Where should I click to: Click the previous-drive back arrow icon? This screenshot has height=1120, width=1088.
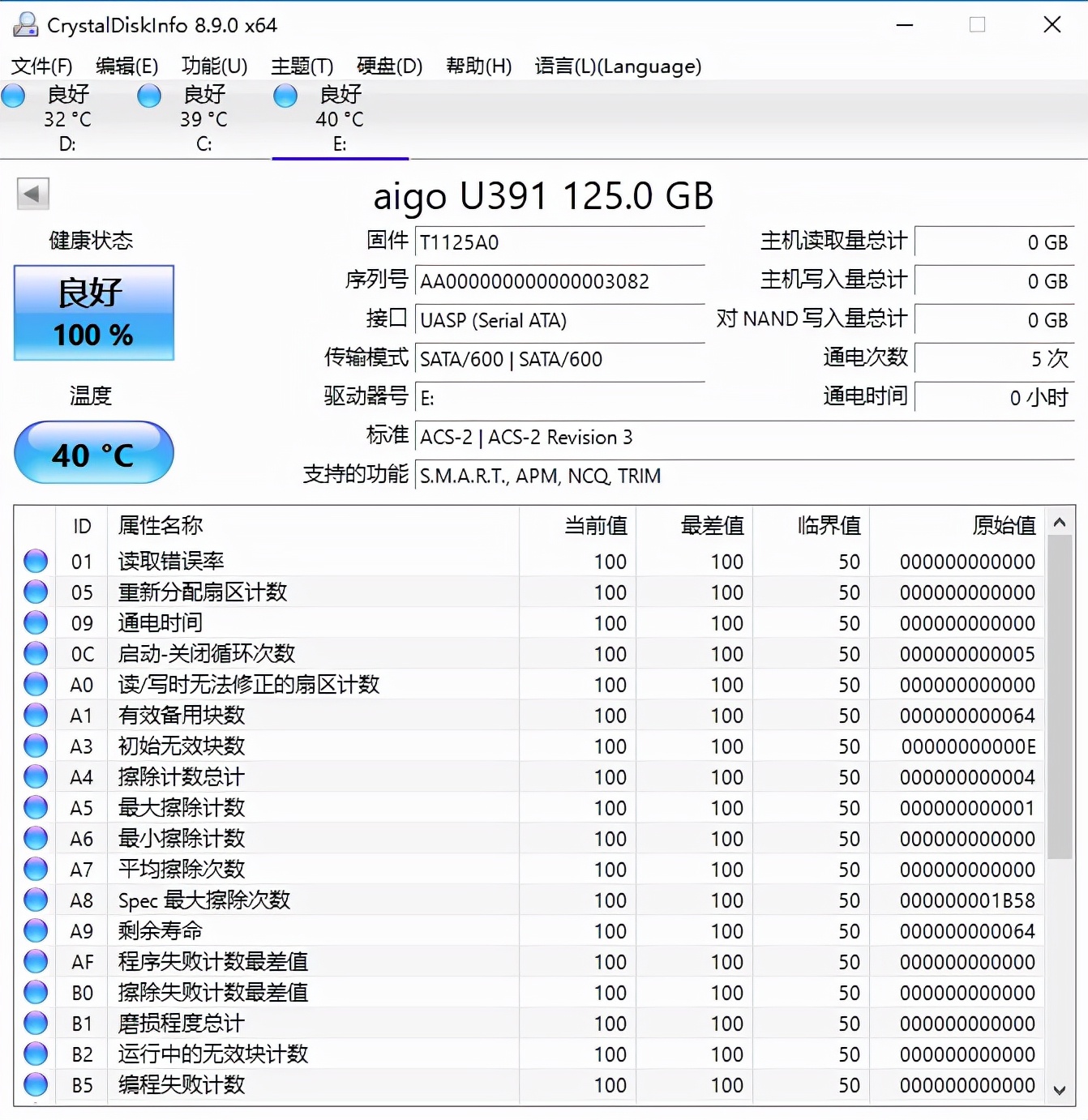(x=32, y=195)
